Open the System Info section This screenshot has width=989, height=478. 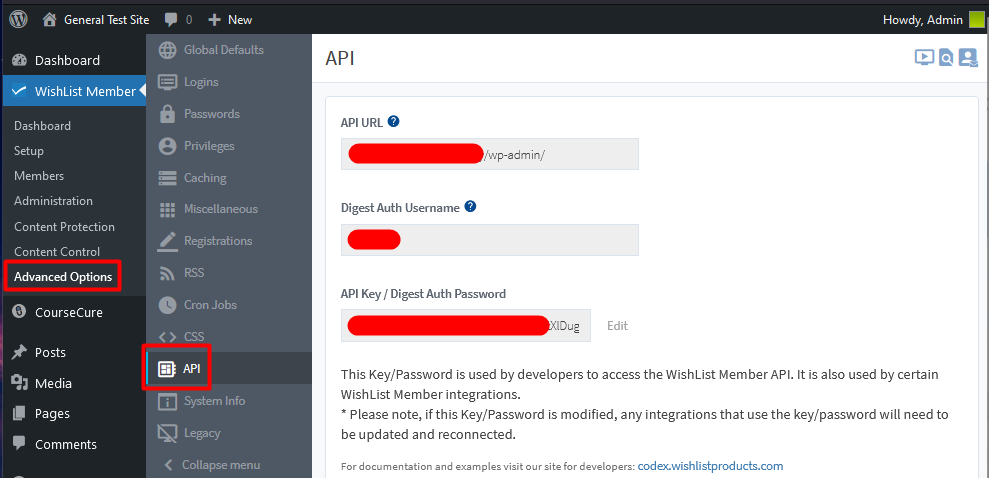(214, 401)
